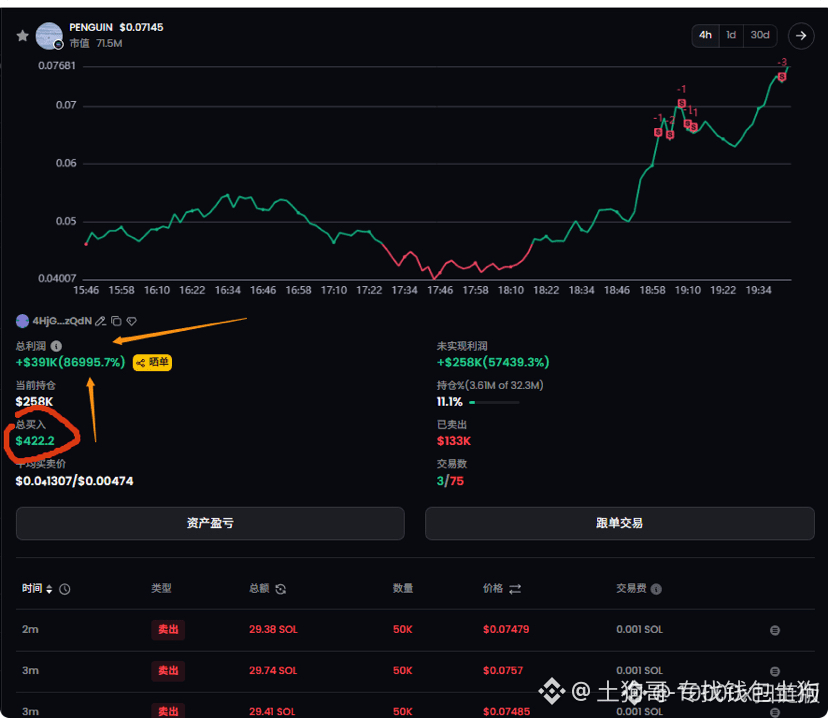Click the $133K sold value
This screenshot has height=718, width=828.
(454, 441)
